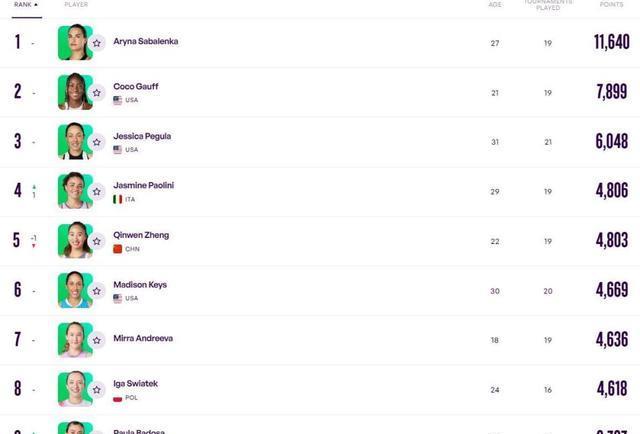This screenshot has width=640, height=434.
Task: Toggle favorite star for Jessica Pegula
Action: pyautogui.click(x=97, y=142)
